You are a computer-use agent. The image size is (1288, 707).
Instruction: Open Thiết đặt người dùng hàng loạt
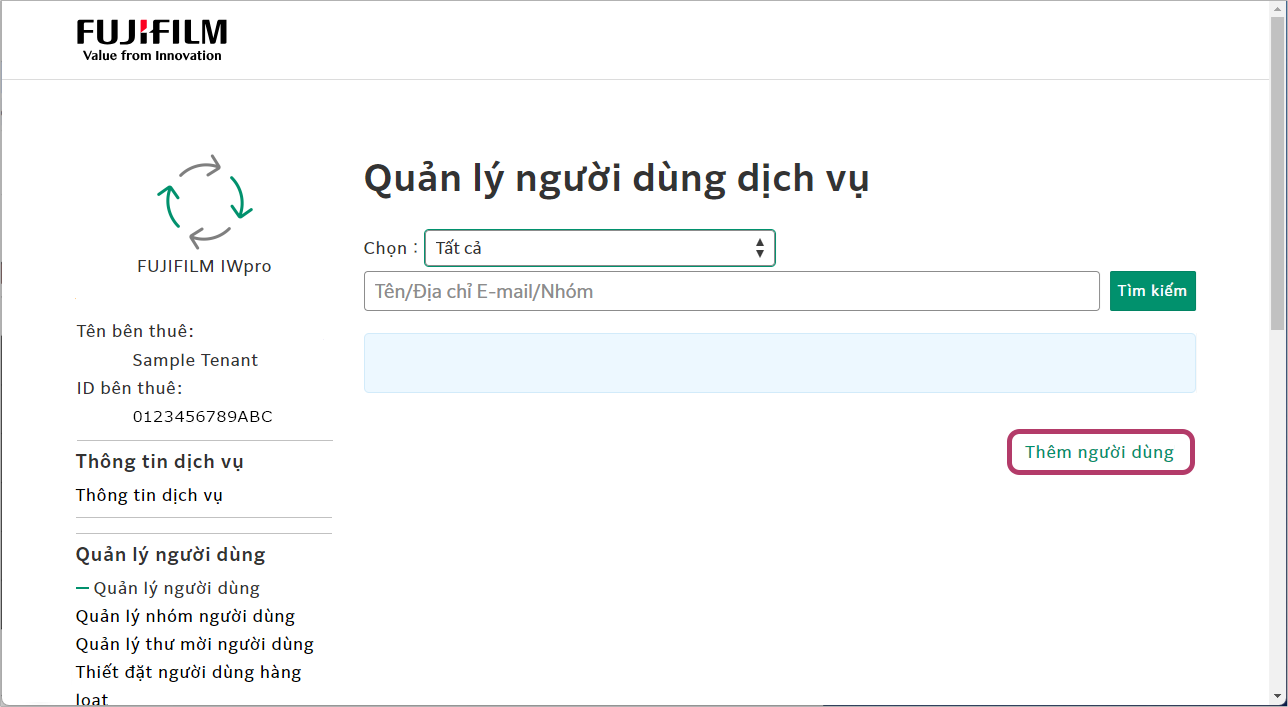pyautogui.click(x=188, y=685)
